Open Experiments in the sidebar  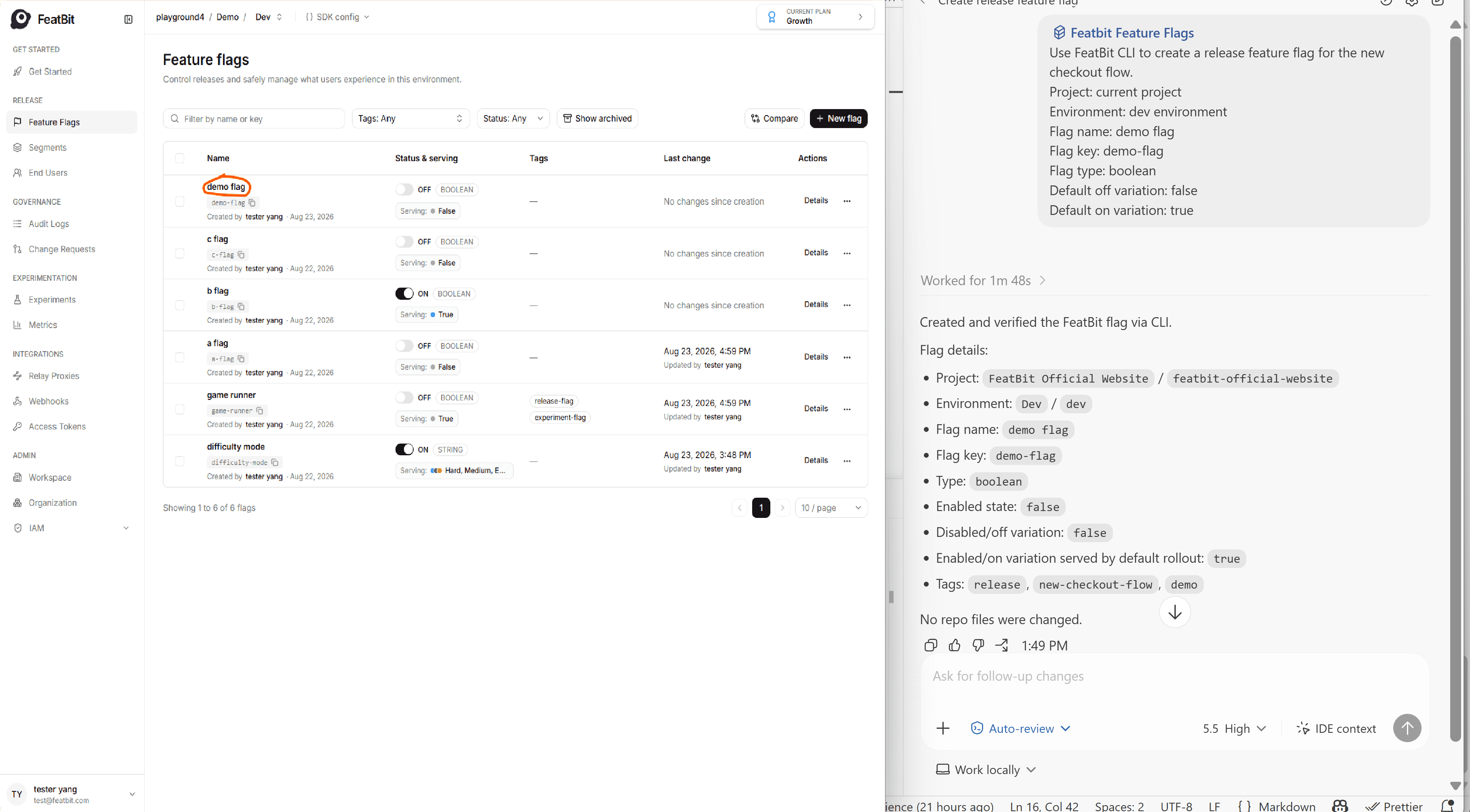coord(72,300)
